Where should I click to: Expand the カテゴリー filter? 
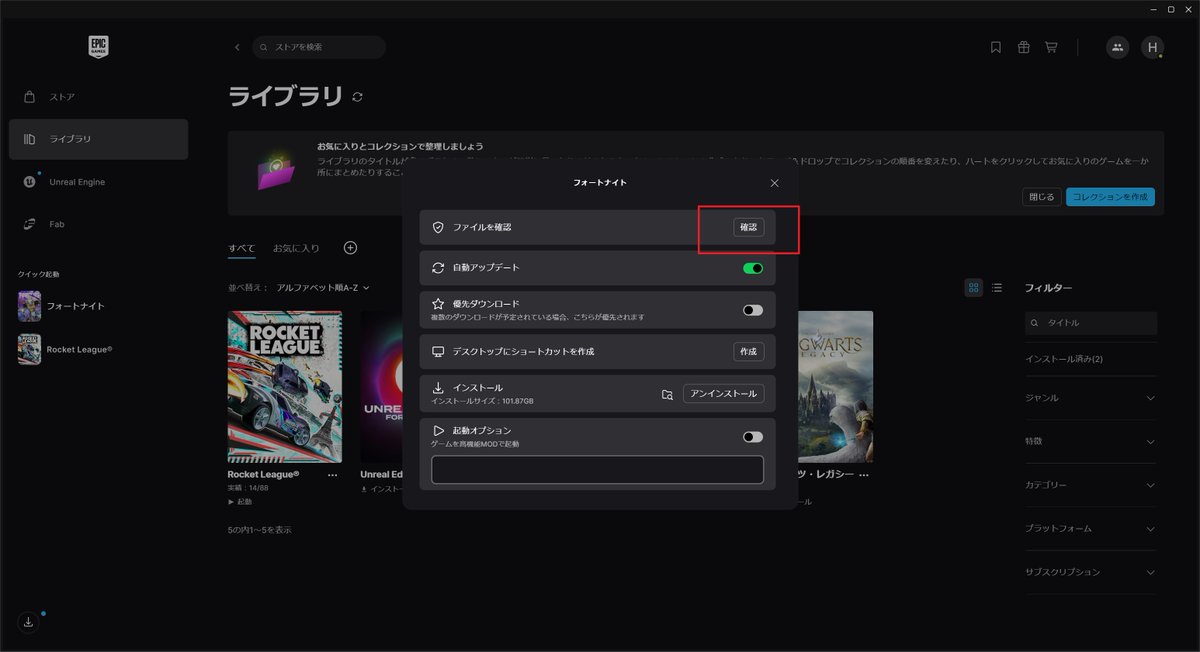[1090, 485]
